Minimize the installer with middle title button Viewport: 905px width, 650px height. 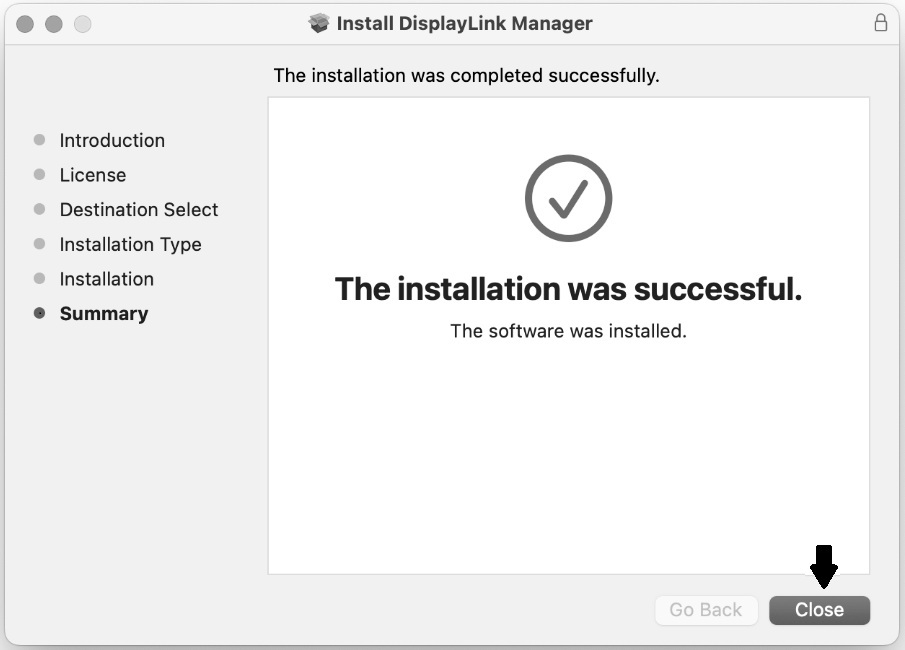pyautogui.click(x=54, y=24)
